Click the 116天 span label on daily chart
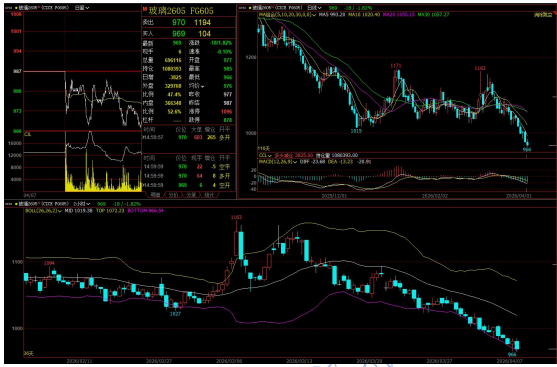 click(x=263, y=148)
